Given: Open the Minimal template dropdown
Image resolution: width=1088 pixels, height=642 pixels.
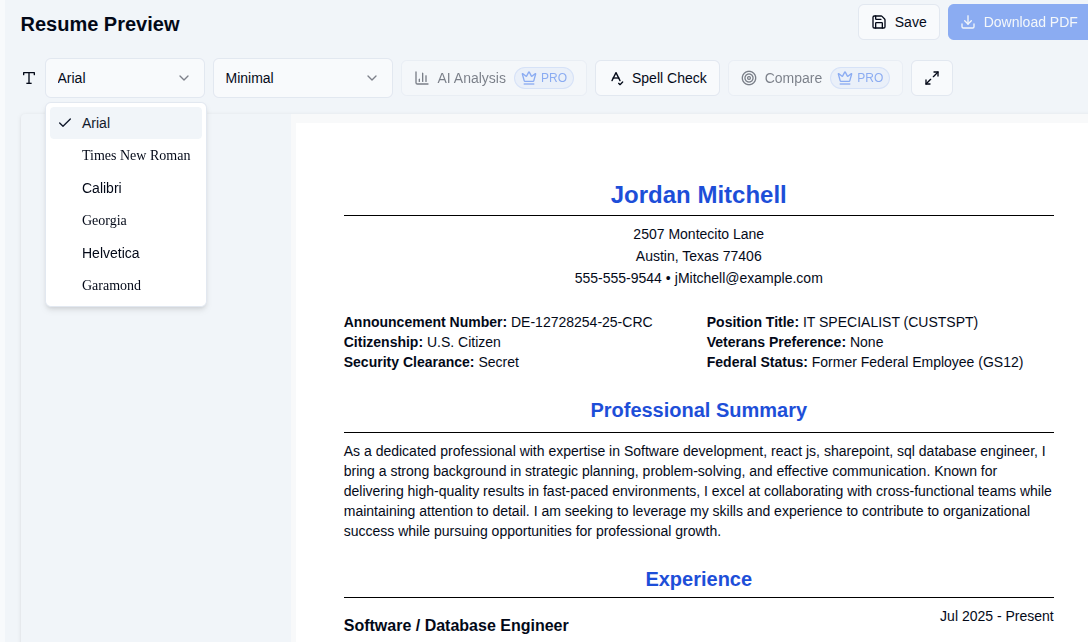Looking at the screenshot, I should point(302,77).
